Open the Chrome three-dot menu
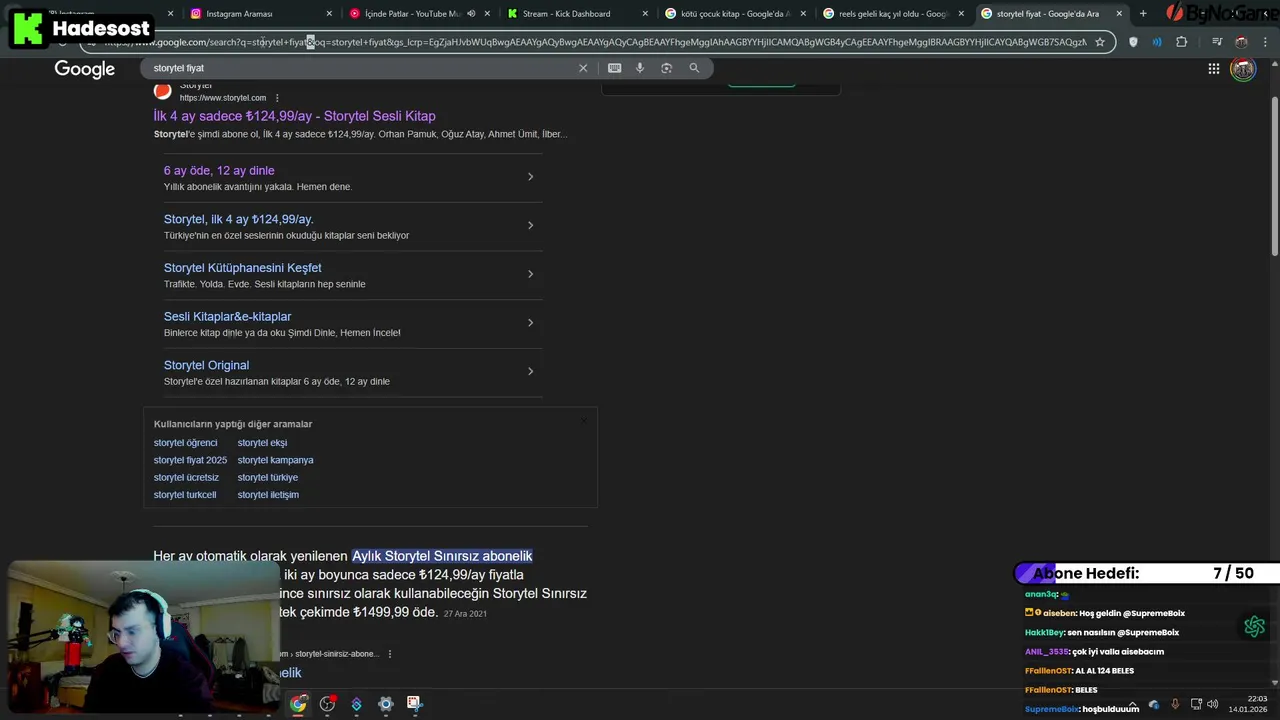Viewport: 1280px width, 720px height. point(1265,42)
